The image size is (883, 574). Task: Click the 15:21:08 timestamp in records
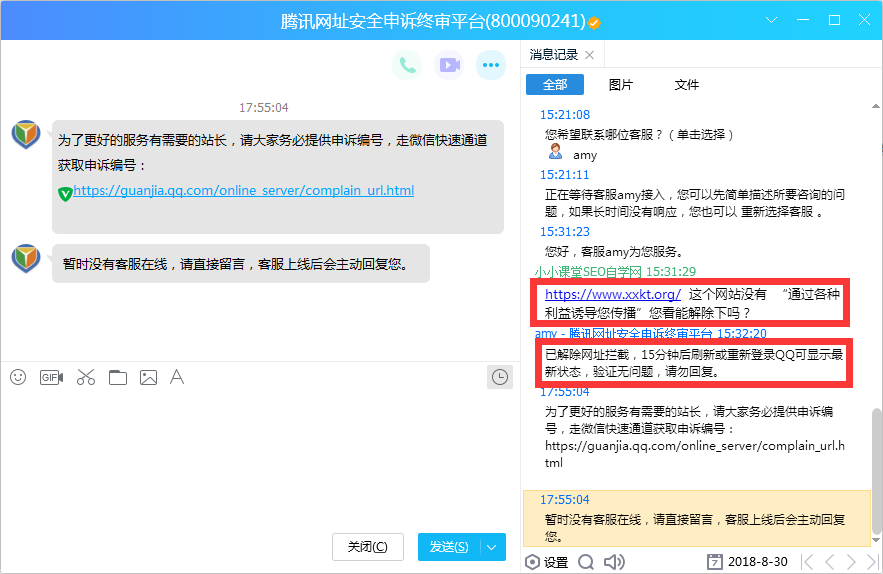point(565,115)
